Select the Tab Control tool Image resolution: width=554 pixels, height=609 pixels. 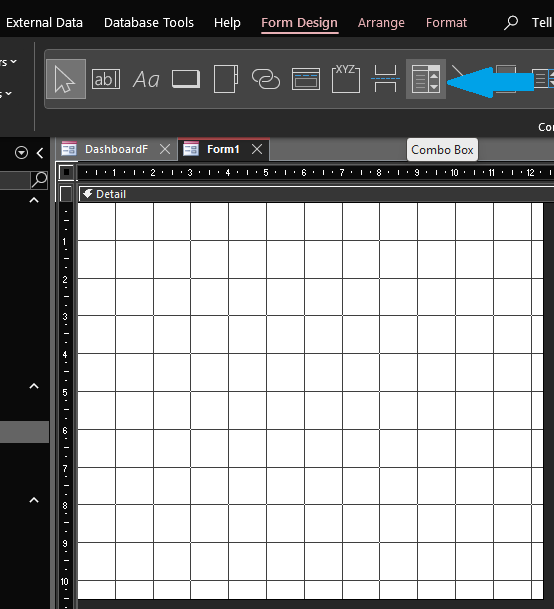click(x=226, y=79)
